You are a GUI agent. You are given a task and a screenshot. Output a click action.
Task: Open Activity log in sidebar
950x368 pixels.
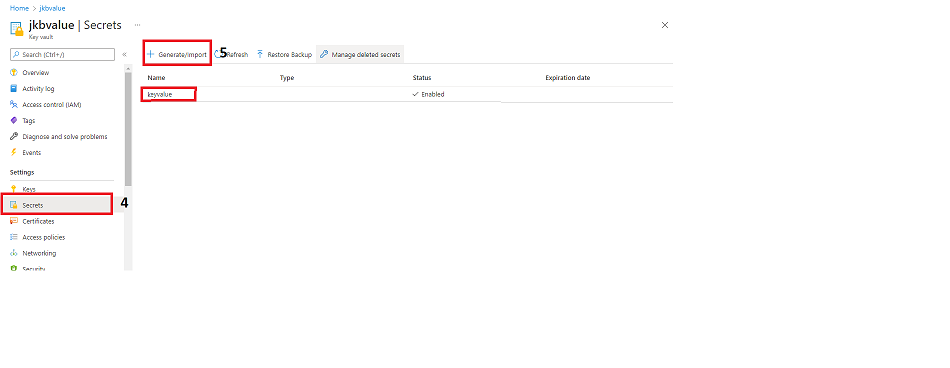[x=38, y=89]
